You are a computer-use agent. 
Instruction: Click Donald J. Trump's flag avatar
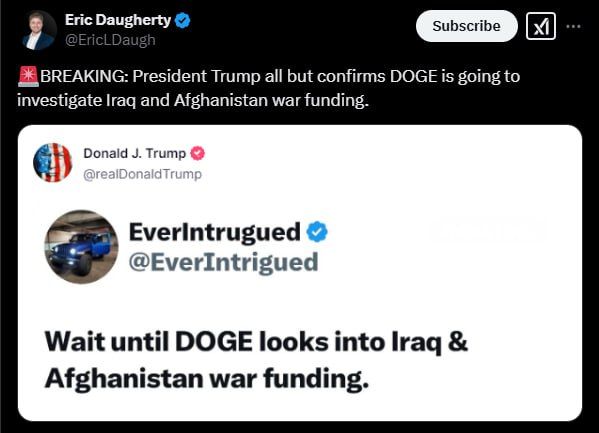[53, 162]
